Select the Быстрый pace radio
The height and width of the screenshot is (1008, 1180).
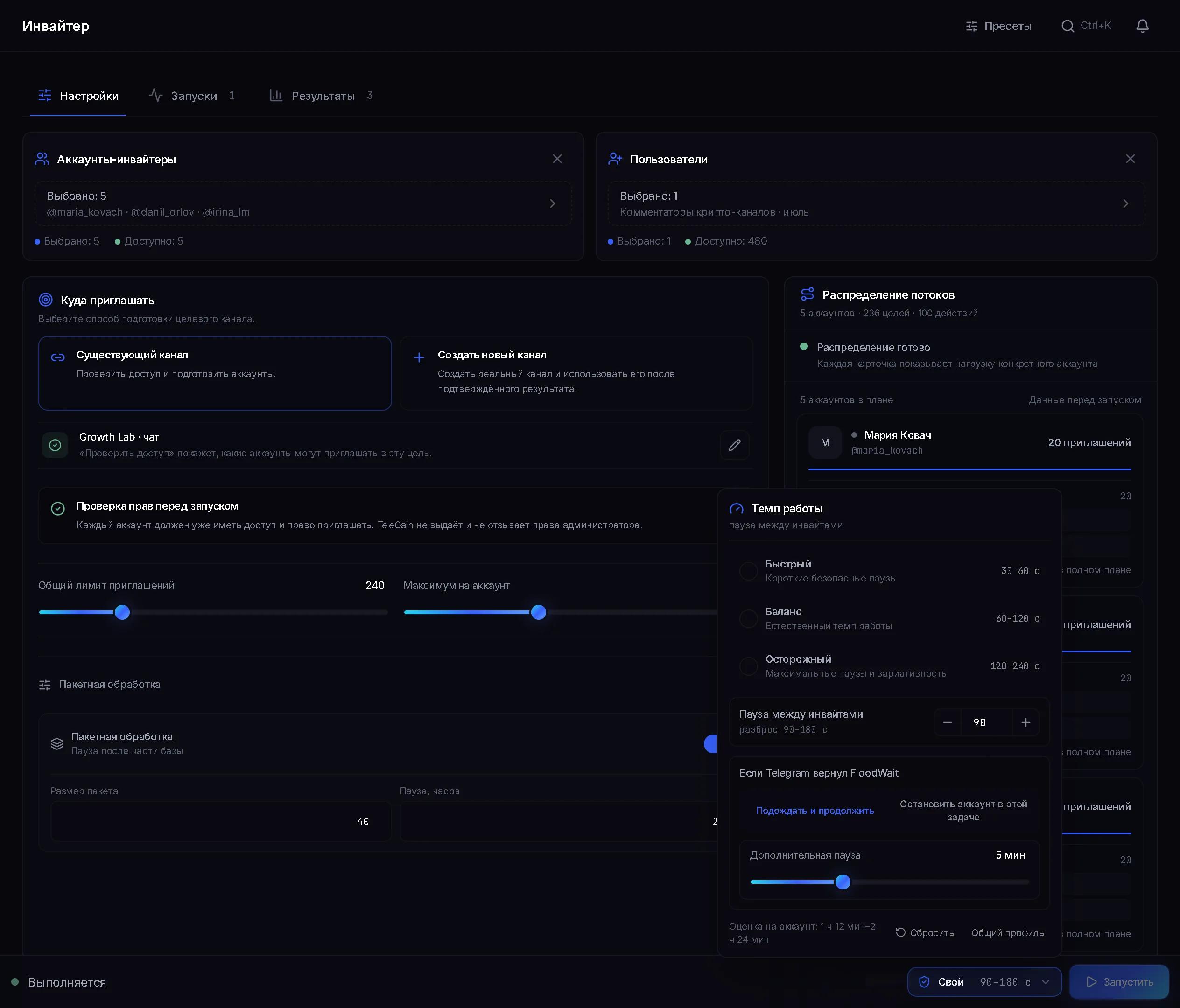[748, 571]
